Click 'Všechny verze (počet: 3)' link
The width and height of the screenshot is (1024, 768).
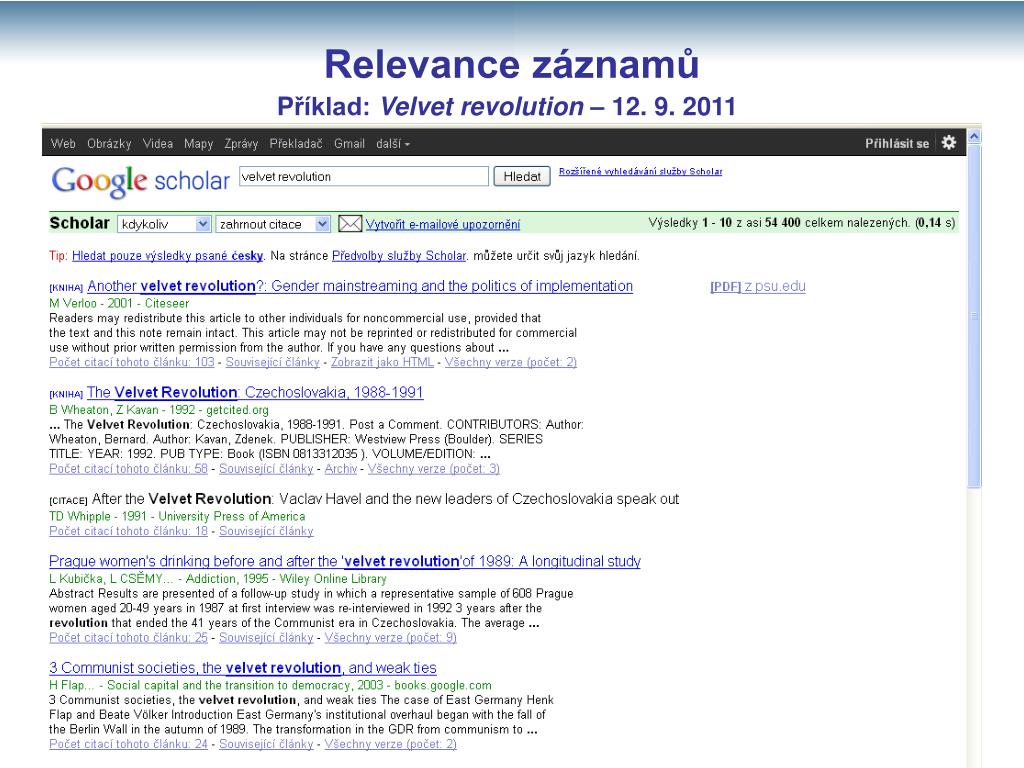click(434, 468)
